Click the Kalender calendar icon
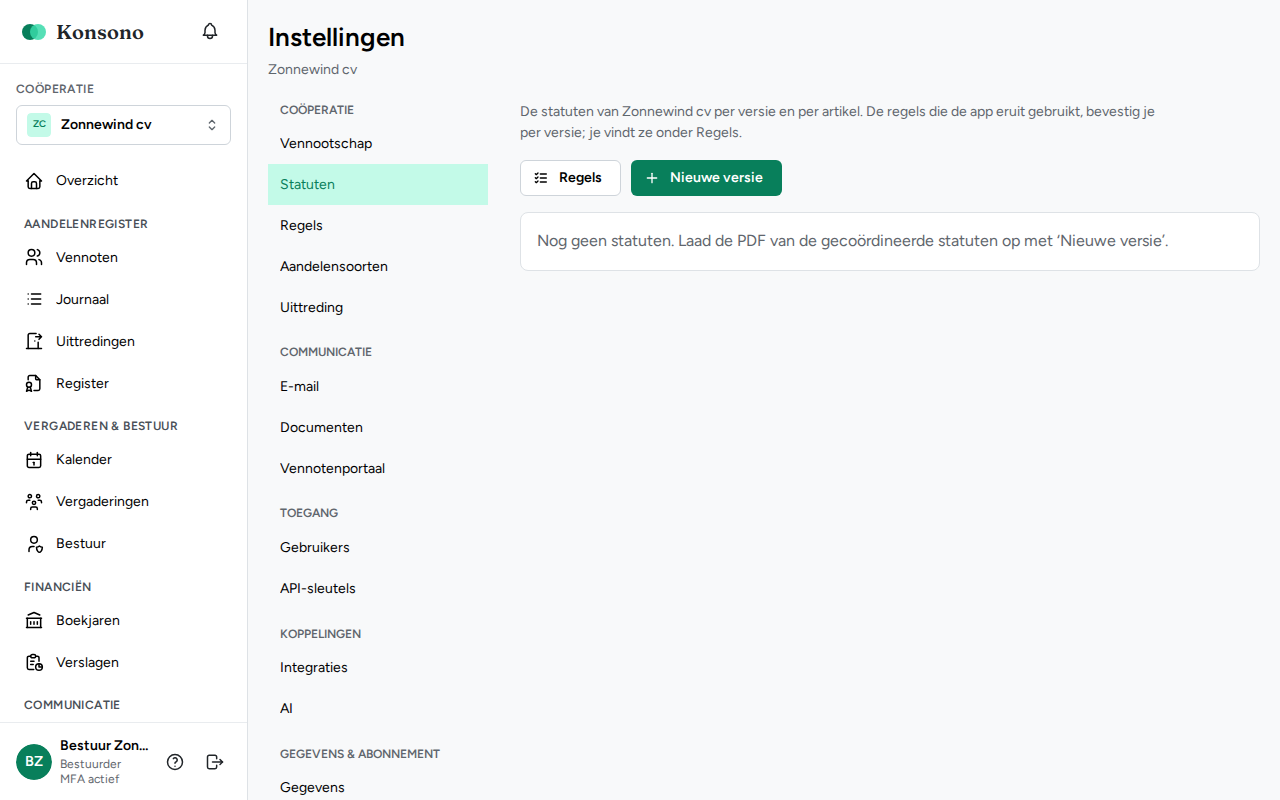This screenshot has width=1280, height=800. (x=34, y=460)
